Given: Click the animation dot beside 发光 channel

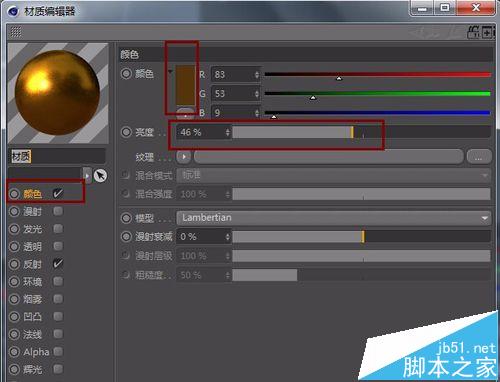Looking at the screenshot, I should pos(14,229).
